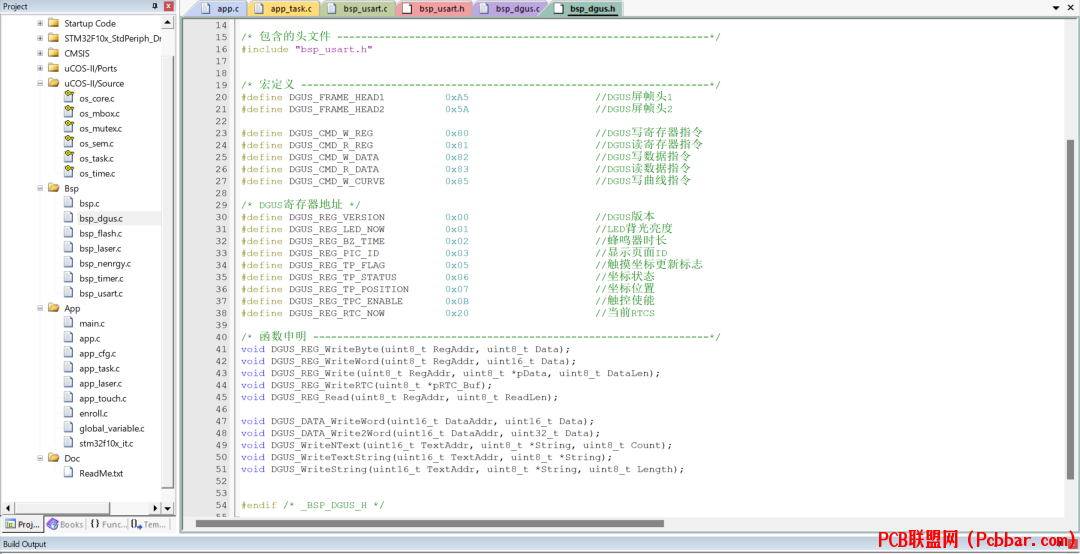Screen dimensions: 1080x554
Task: Place cursor on DGUS_REG_WriteByte declaration line
Action: tap(406, 349)
